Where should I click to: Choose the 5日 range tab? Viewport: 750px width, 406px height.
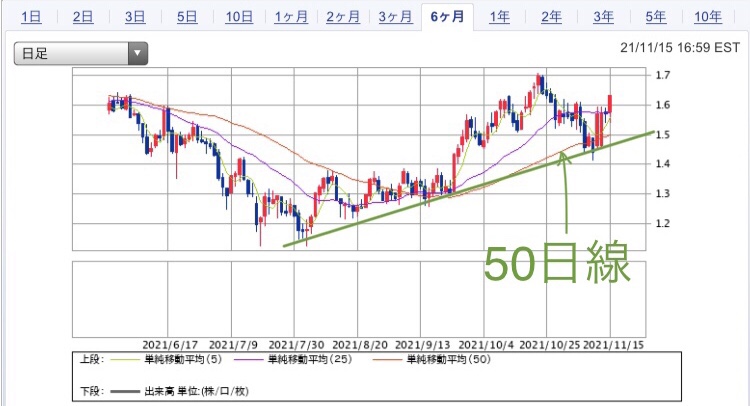(x=187, y=17)
